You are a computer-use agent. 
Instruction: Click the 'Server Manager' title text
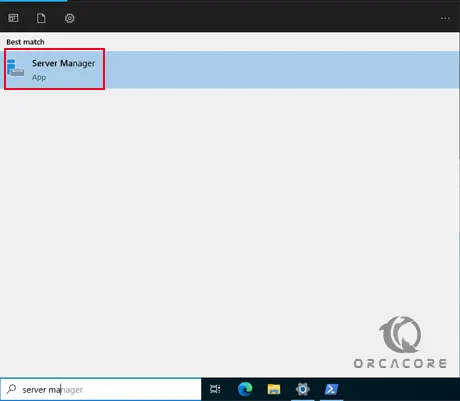click(63, 63)
